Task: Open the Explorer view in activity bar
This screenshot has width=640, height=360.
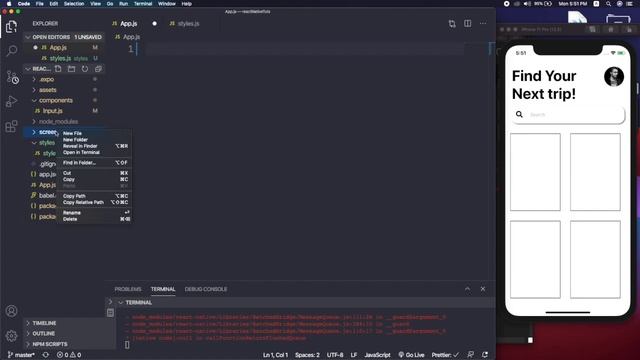Action: (11, 27)
